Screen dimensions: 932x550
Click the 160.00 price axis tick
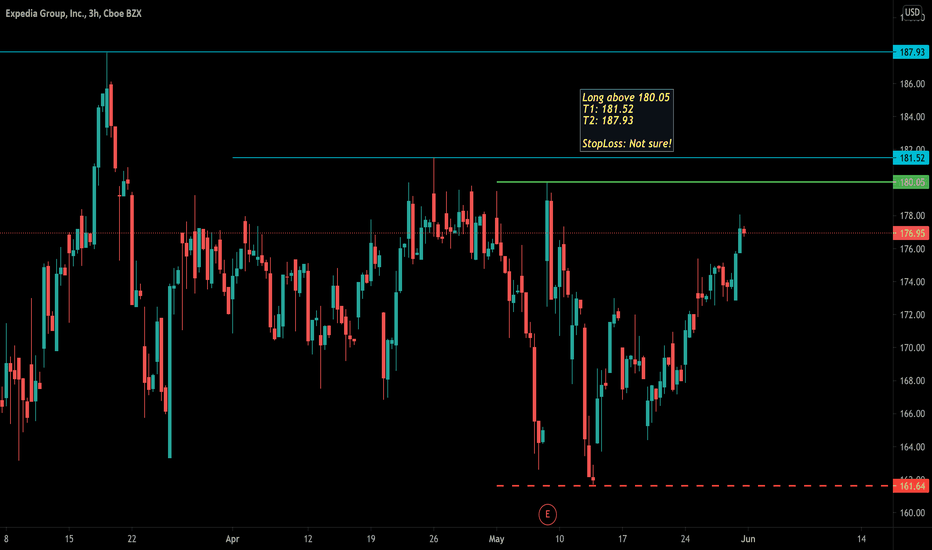pos(912,513)
